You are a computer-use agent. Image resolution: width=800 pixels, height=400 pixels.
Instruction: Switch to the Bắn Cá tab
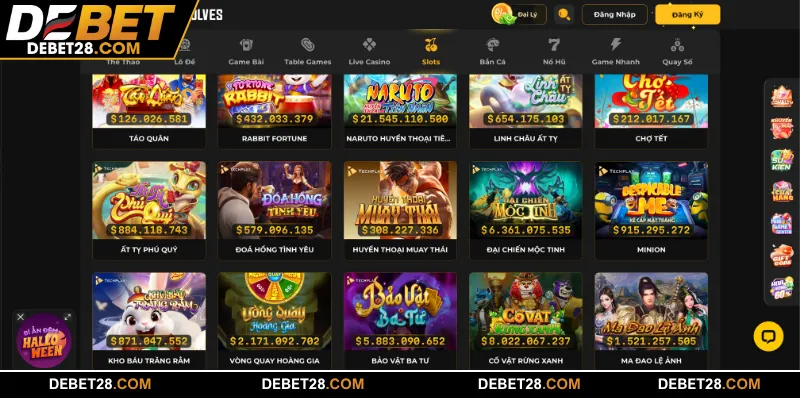pyautogui.click(x=492, y=52)
